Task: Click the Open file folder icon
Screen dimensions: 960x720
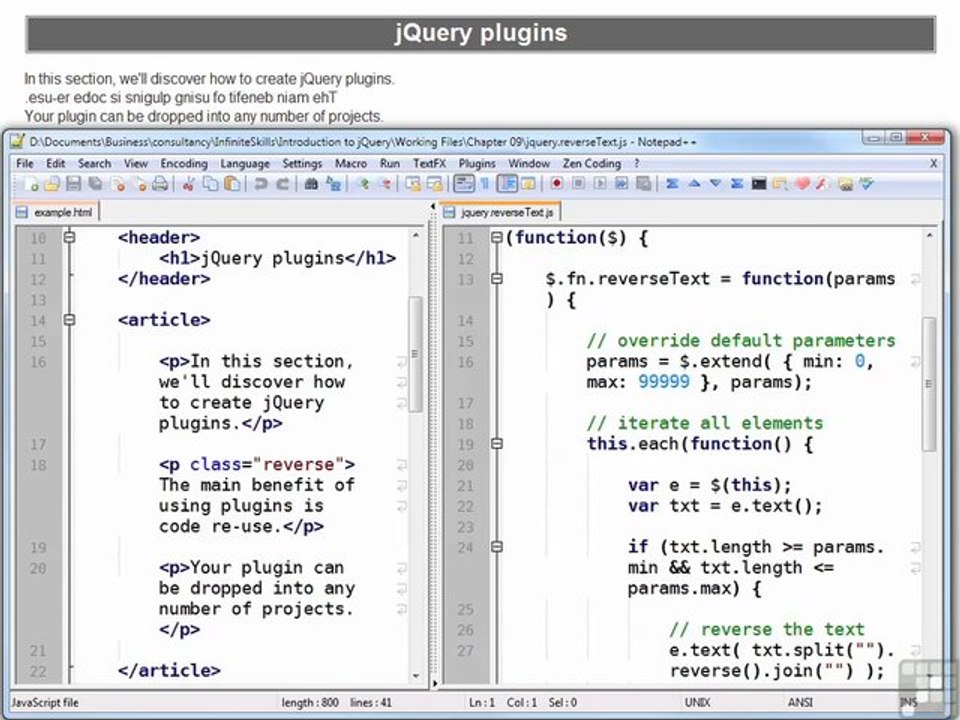Action: coord(52,184)
